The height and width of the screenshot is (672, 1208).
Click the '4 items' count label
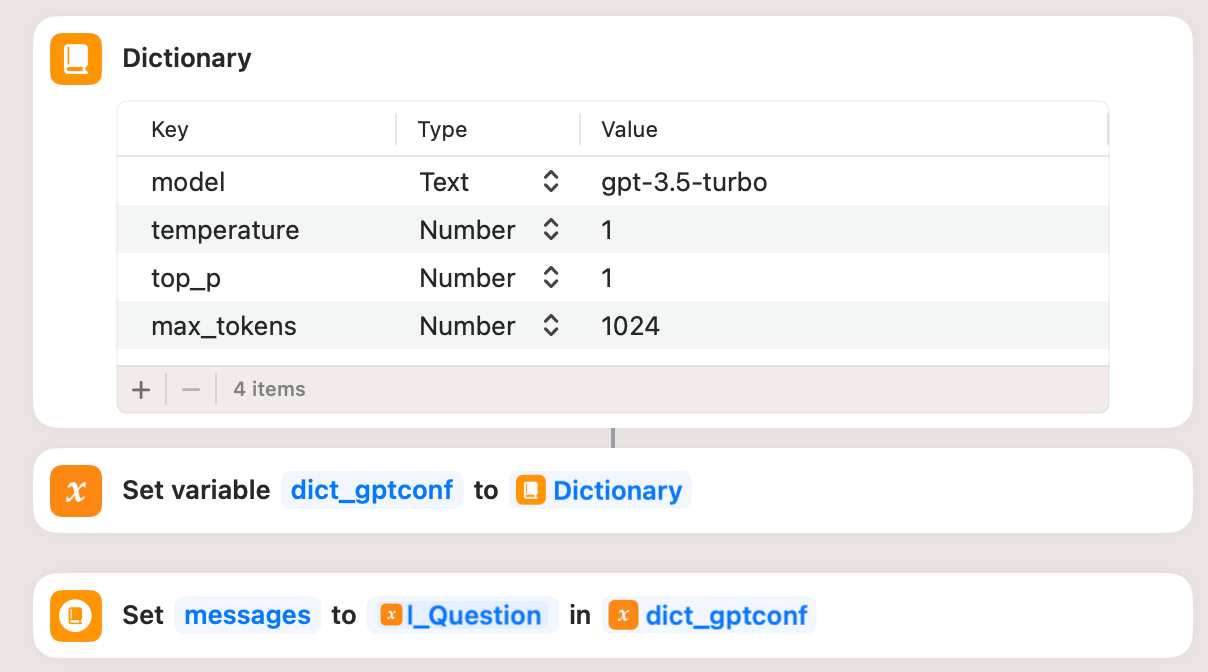(x=269, y=389)
